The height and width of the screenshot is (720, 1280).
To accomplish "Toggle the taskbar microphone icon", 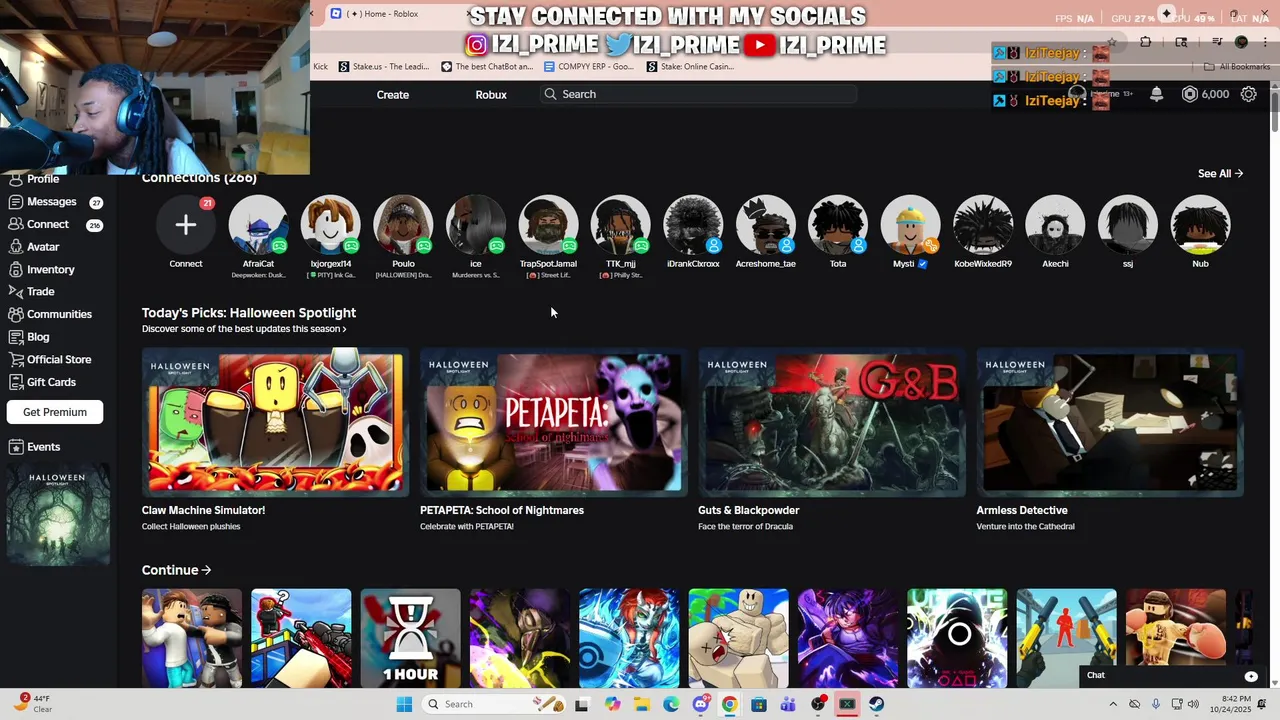I will (x=1156, y=704).
